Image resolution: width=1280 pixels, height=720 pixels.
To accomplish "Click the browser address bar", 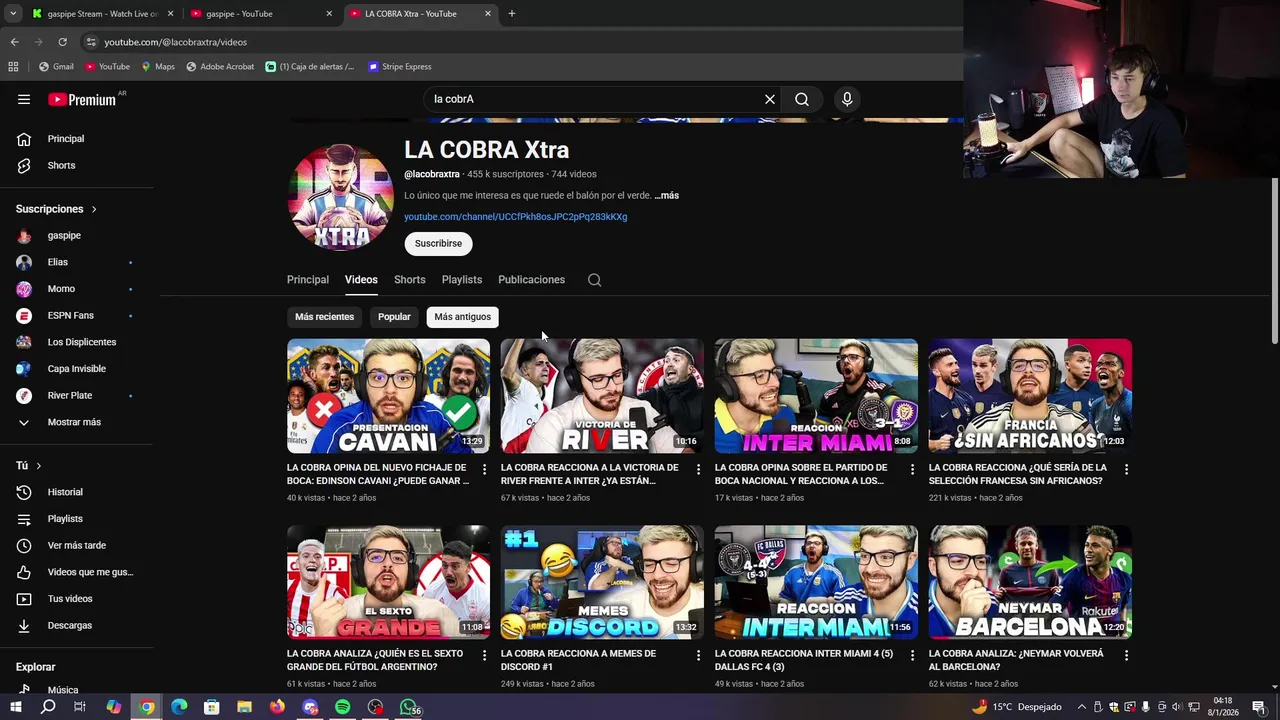I will pyautogui.click(x=520, y=42).
